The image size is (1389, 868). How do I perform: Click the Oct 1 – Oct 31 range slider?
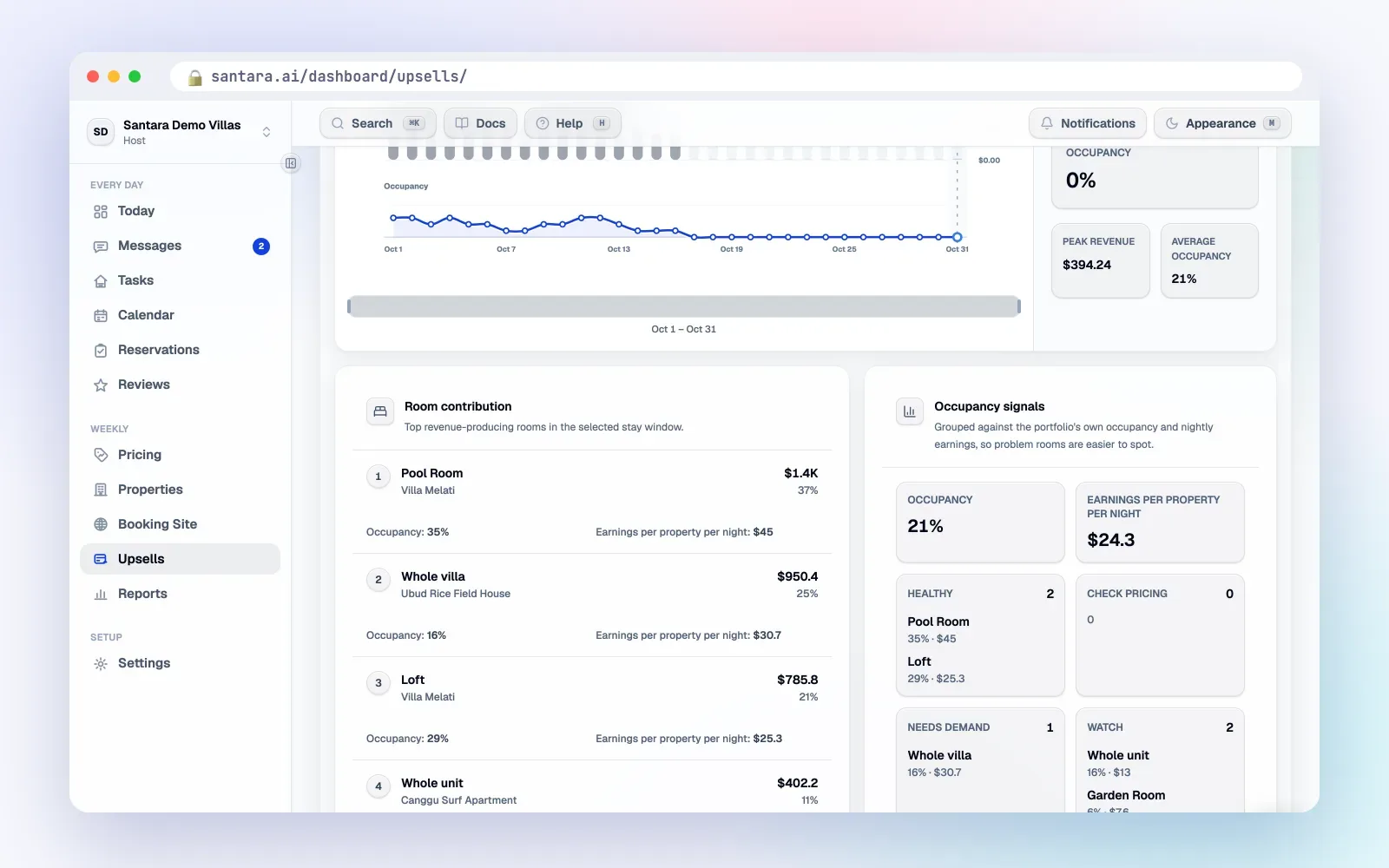pos(684,306)
